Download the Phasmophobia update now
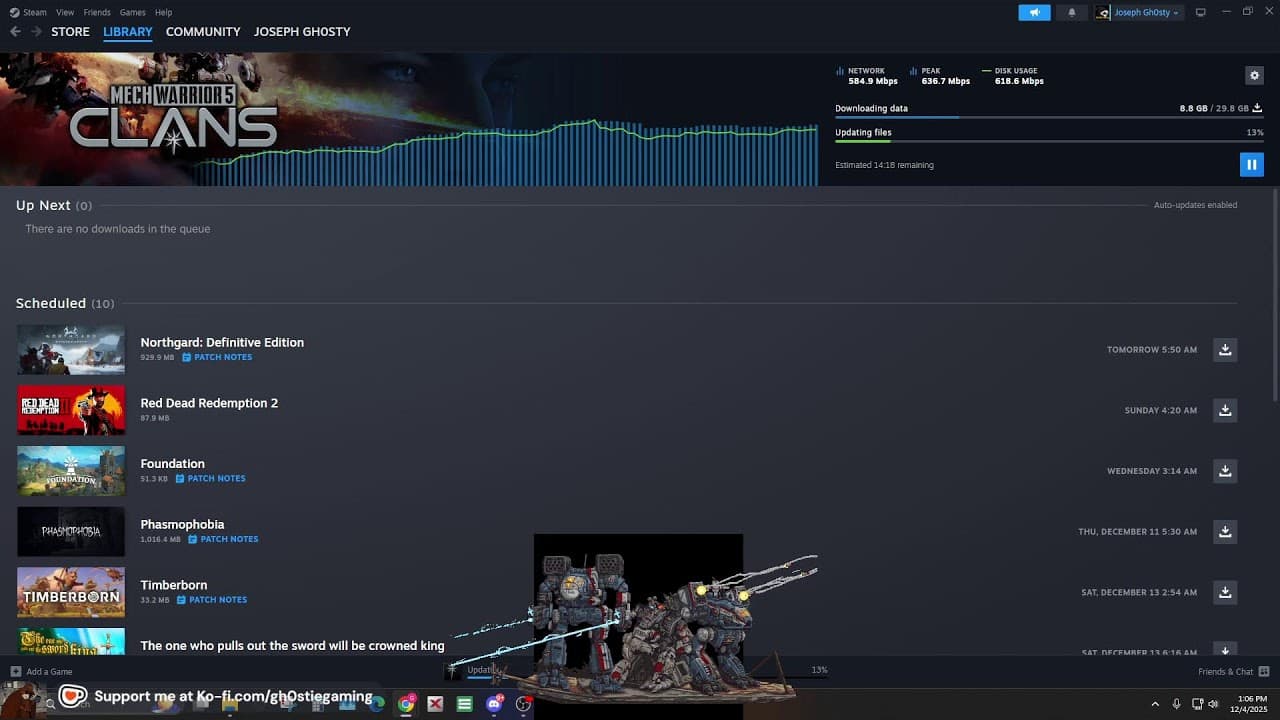Image resolution: width=1280 pixels, height=720 pixels. pos(1225,531)
